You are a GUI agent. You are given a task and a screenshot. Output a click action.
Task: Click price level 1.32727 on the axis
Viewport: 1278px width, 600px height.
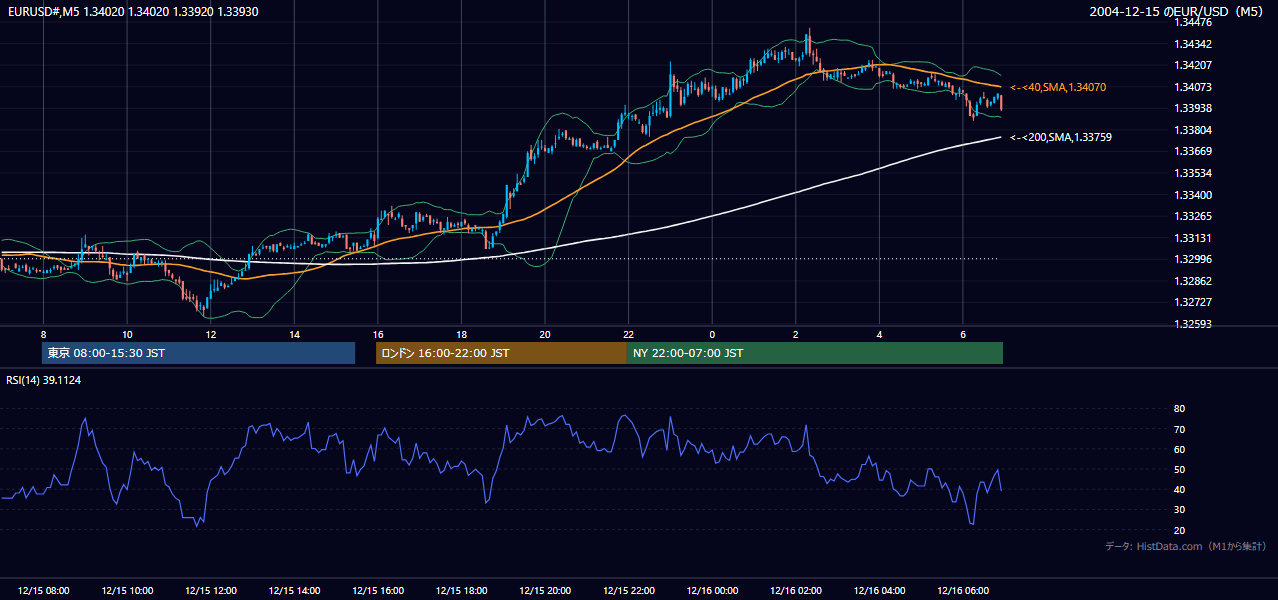coord(1193,302)
